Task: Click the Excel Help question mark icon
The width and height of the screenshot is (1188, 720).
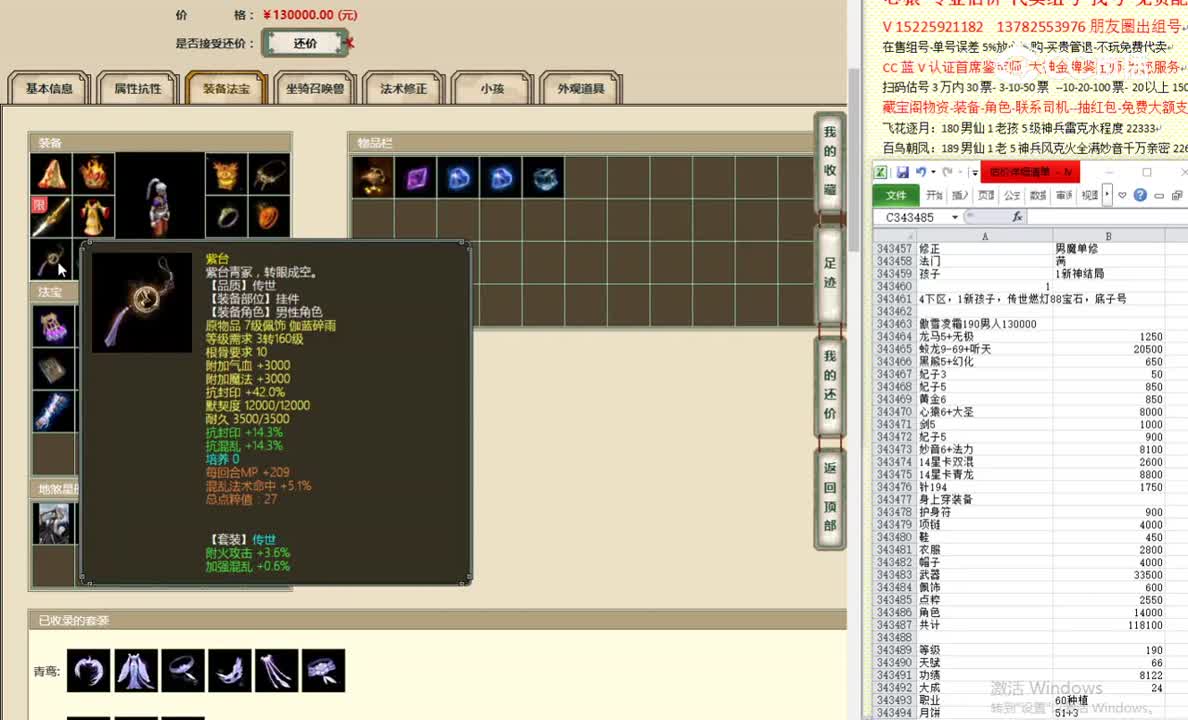Action: [x=1140, y=196]
